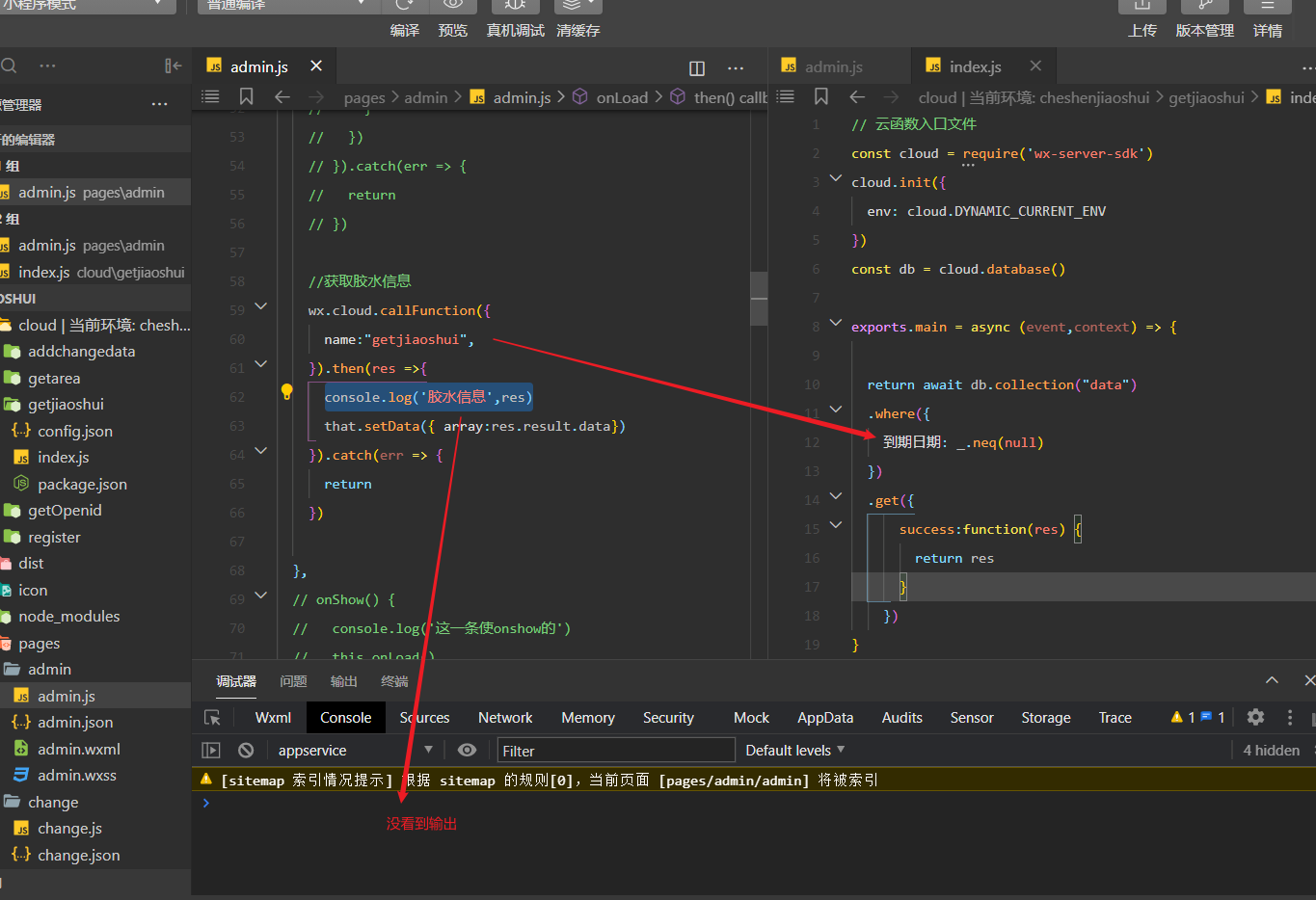This screenshot has width=1316, height=900.
Task: Navigate back in the left editor
Action: (282, 96)
